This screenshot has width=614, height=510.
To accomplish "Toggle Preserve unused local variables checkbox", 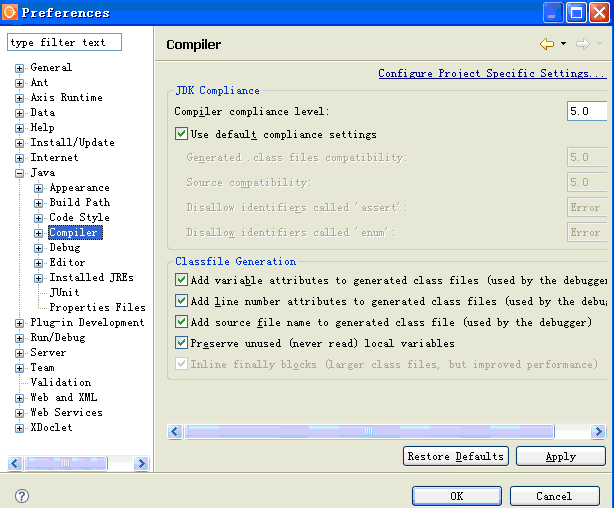I will 181,343.
